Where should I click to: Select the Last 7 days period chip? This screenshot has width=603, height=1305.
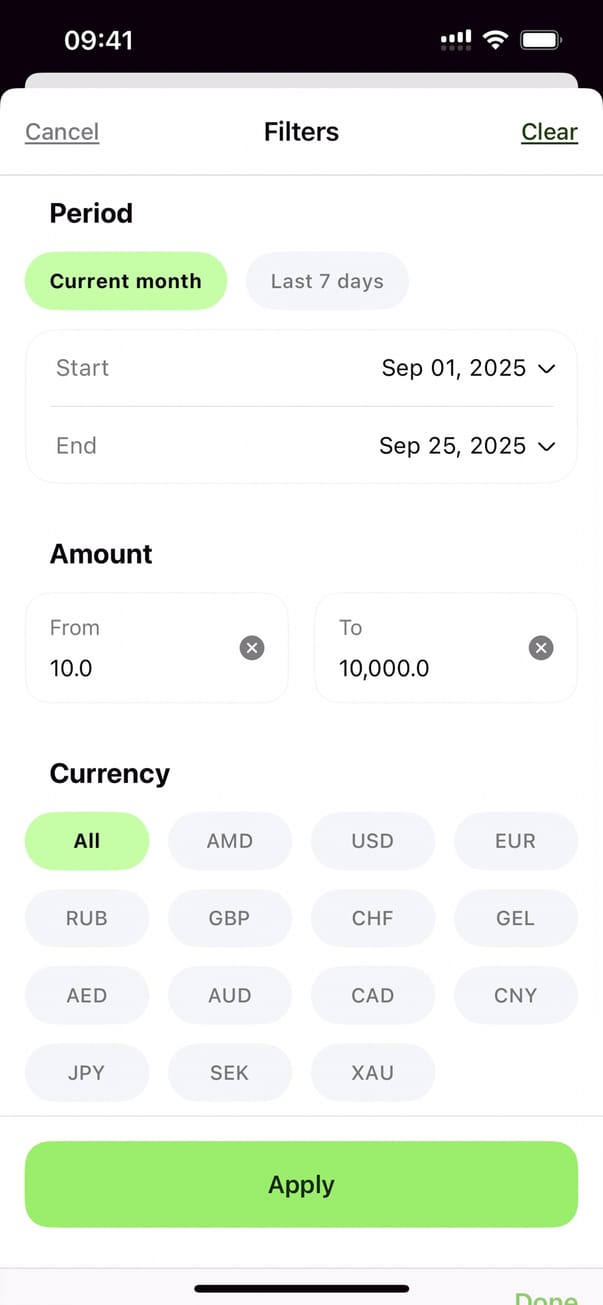coord(327,281)
